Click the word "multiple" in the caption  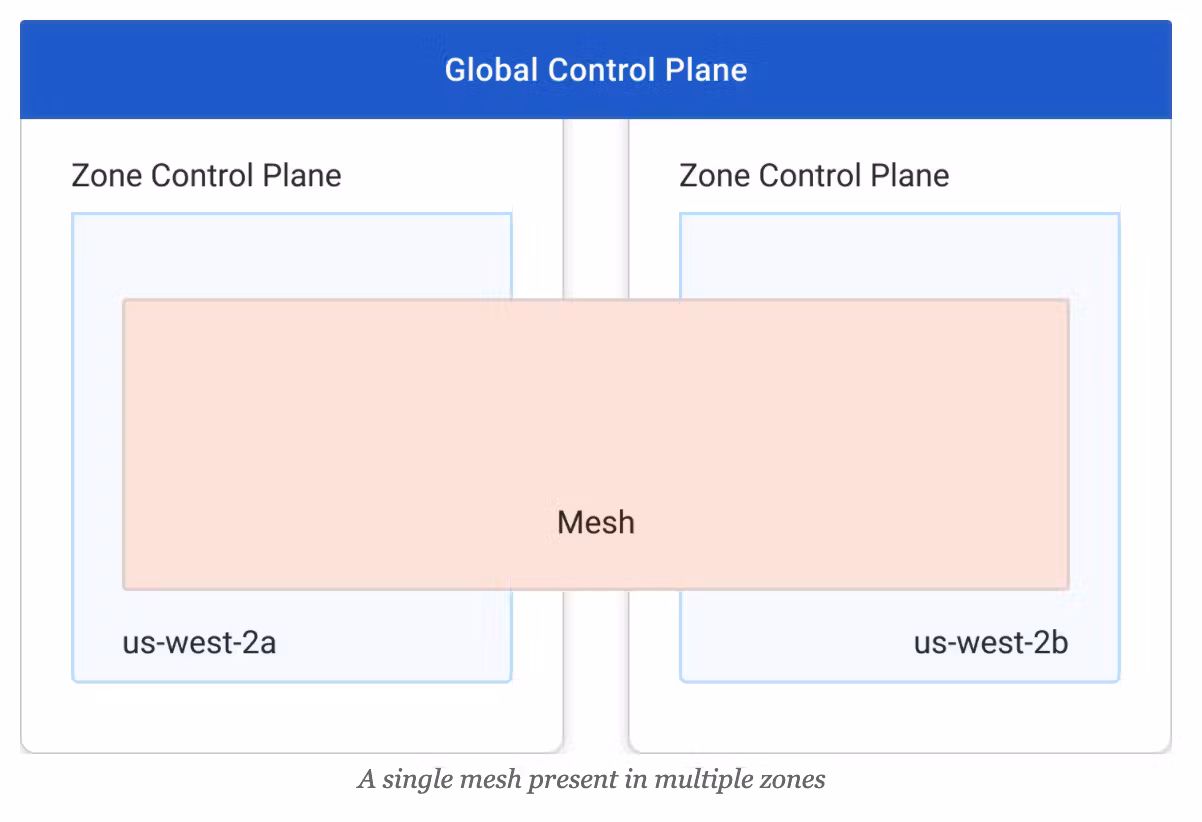pos(699,779)
